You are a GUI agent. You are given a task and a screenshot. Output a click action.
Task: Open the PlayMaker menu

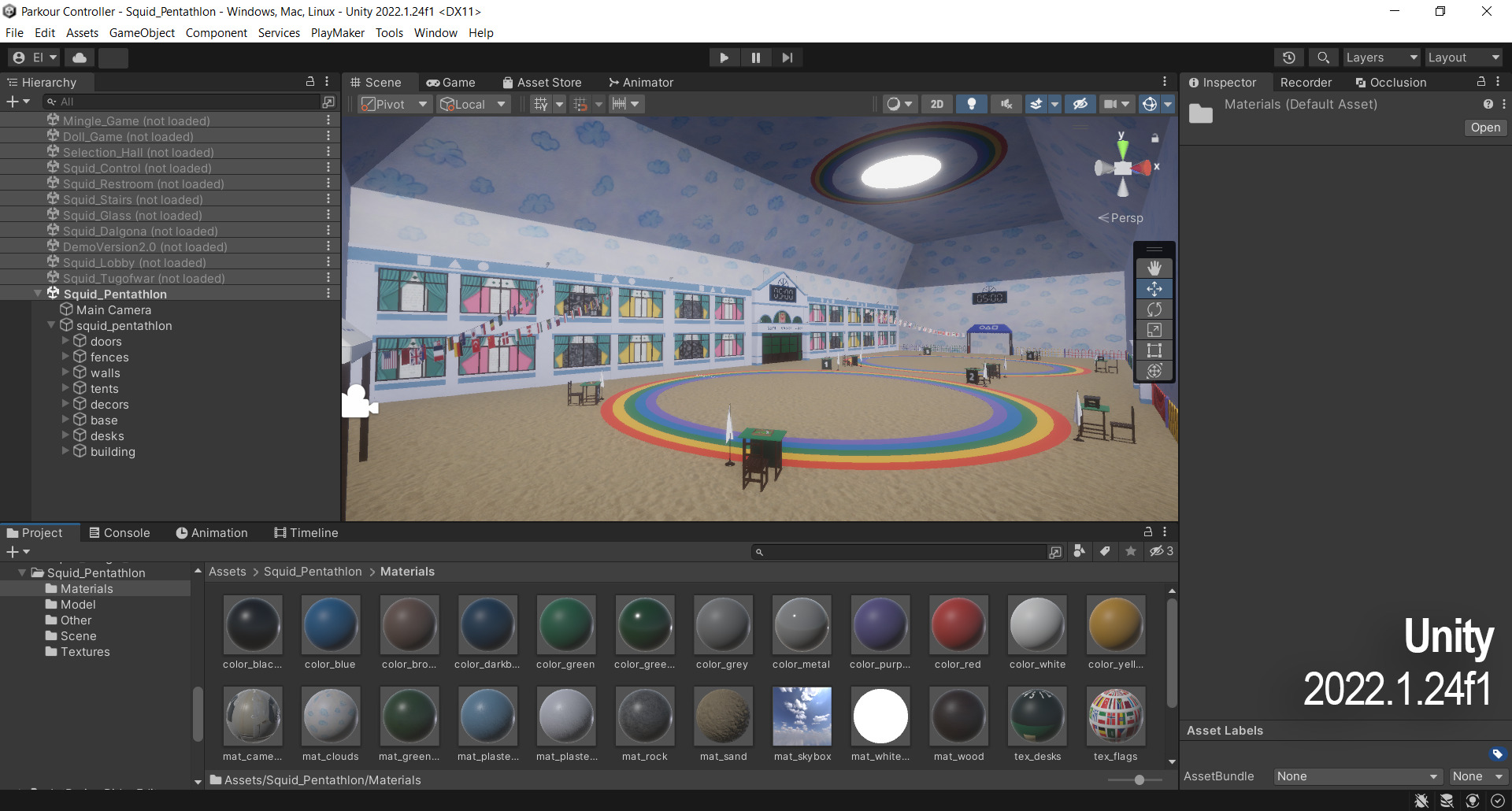(x=338, y=33)
